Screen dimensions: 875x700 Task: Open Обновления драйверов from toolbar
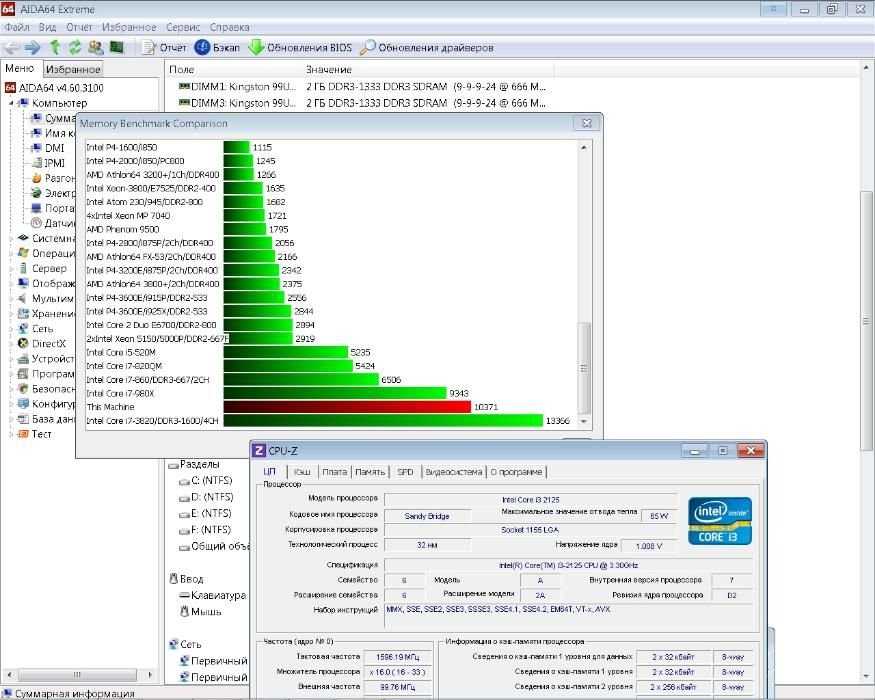click(x=427, y=48)
